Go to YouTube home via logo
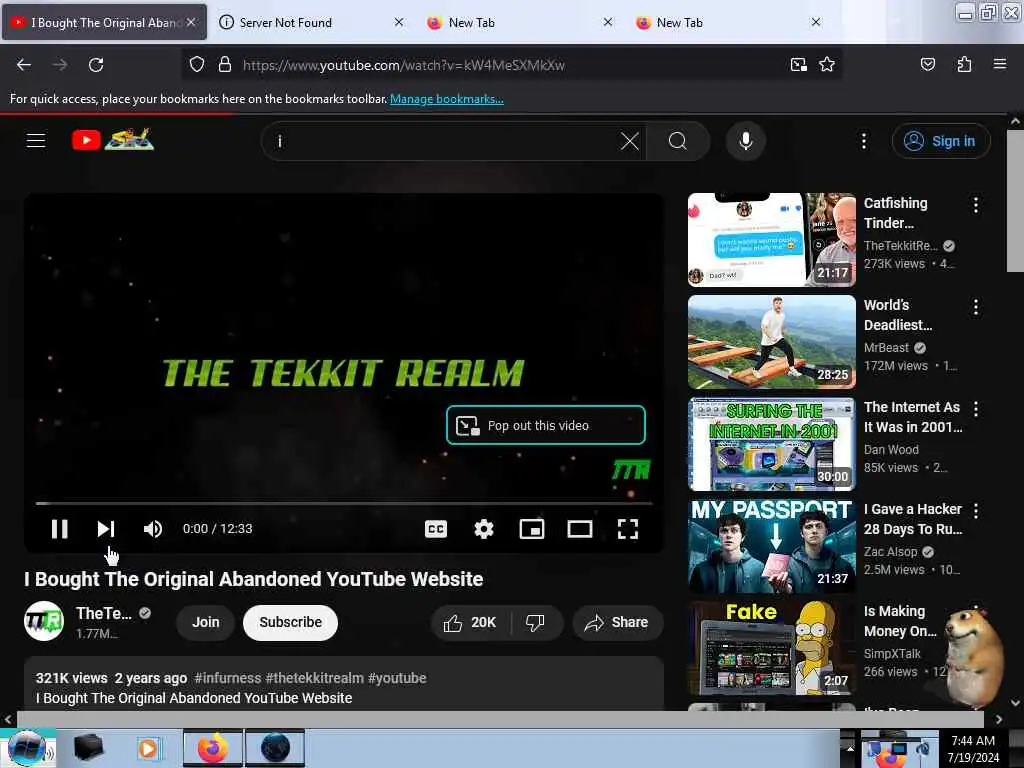Viewport: 1024px width, 768px height. pyautogui.click(x=112, y=140)
